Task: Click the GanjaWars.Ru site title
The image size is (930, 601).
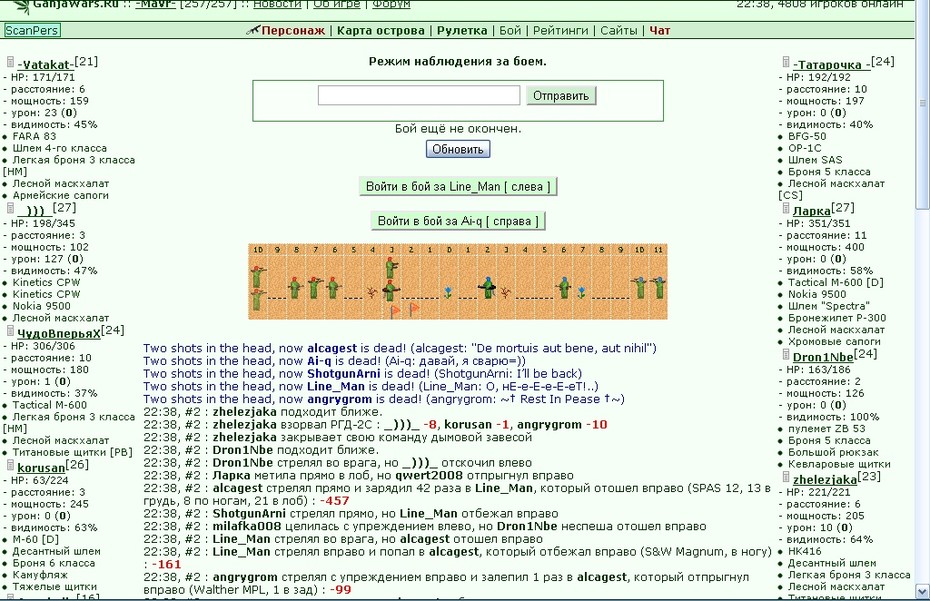Action: (75, 4)
